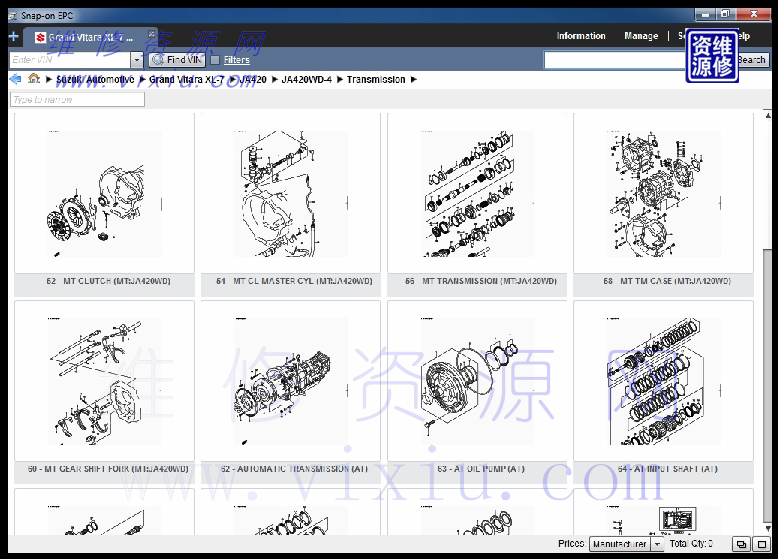Screen dimensions: 778x559
Task: Open MT TM CASE diagram thumbnail
Action: 663,193
